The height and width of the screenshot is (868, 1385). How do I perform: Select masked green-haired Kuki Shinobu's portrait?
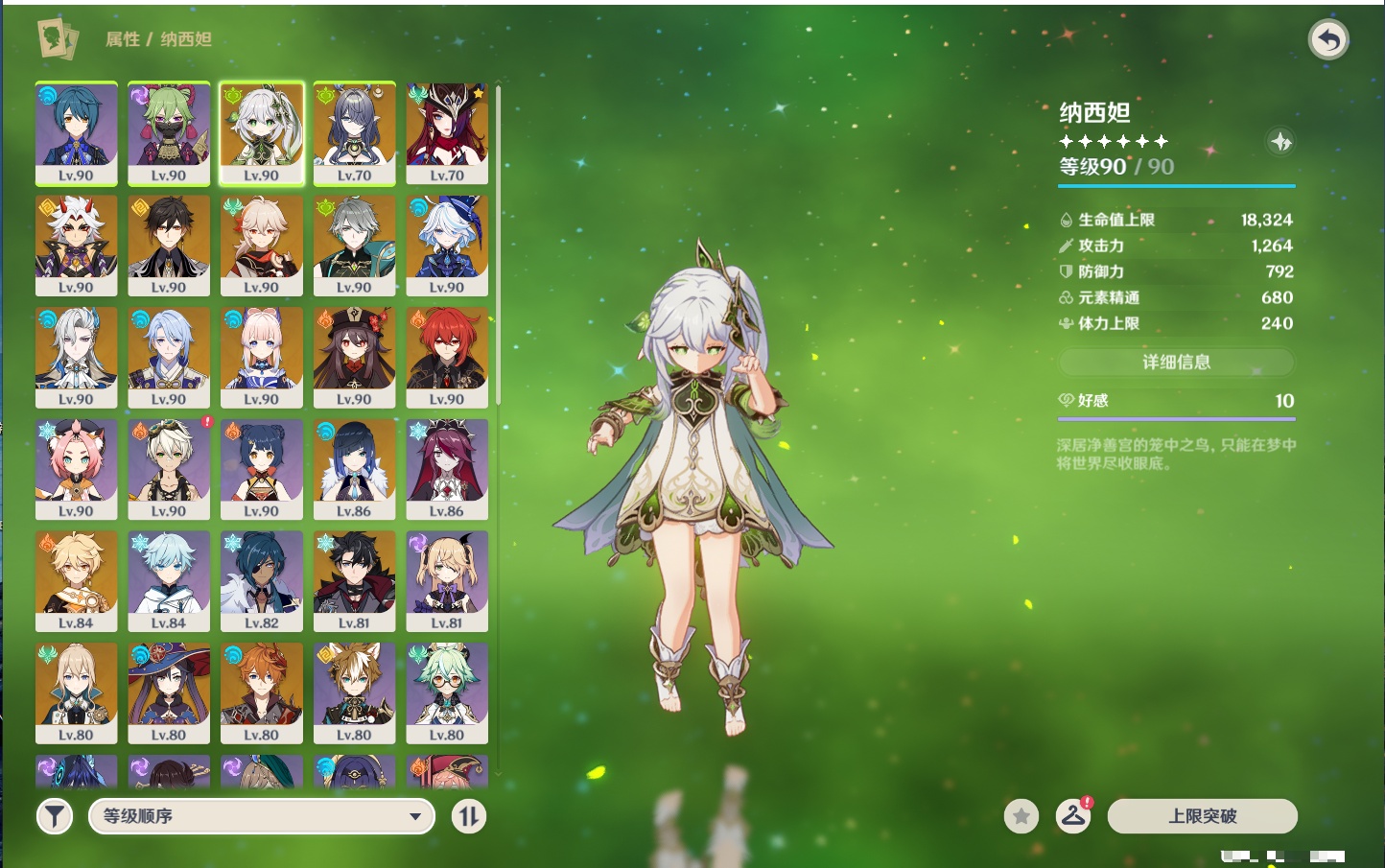169,133
